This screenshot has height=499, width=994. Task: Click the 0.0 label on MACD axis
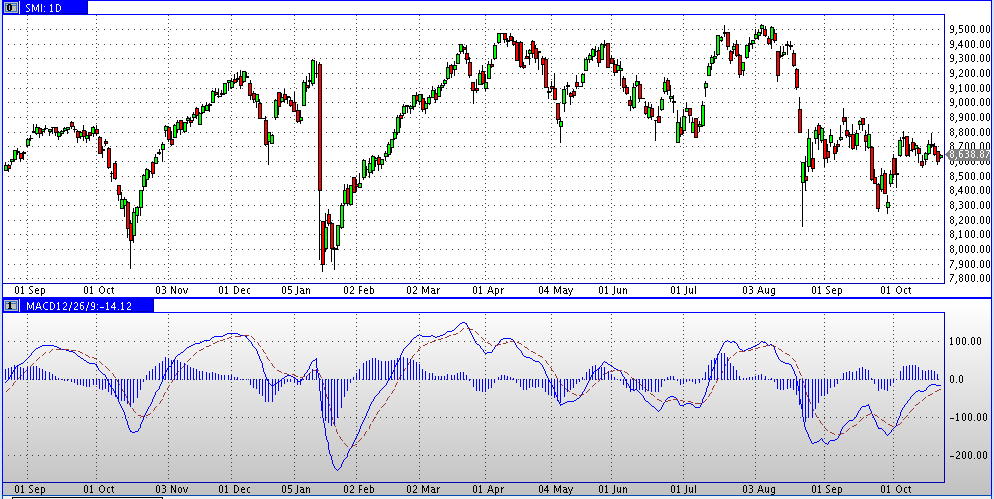(956, 379)
